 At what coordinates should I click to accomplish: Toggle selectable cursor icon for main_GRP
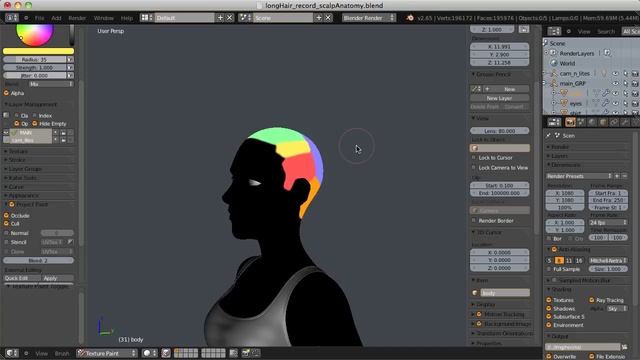tap(625, 83)
